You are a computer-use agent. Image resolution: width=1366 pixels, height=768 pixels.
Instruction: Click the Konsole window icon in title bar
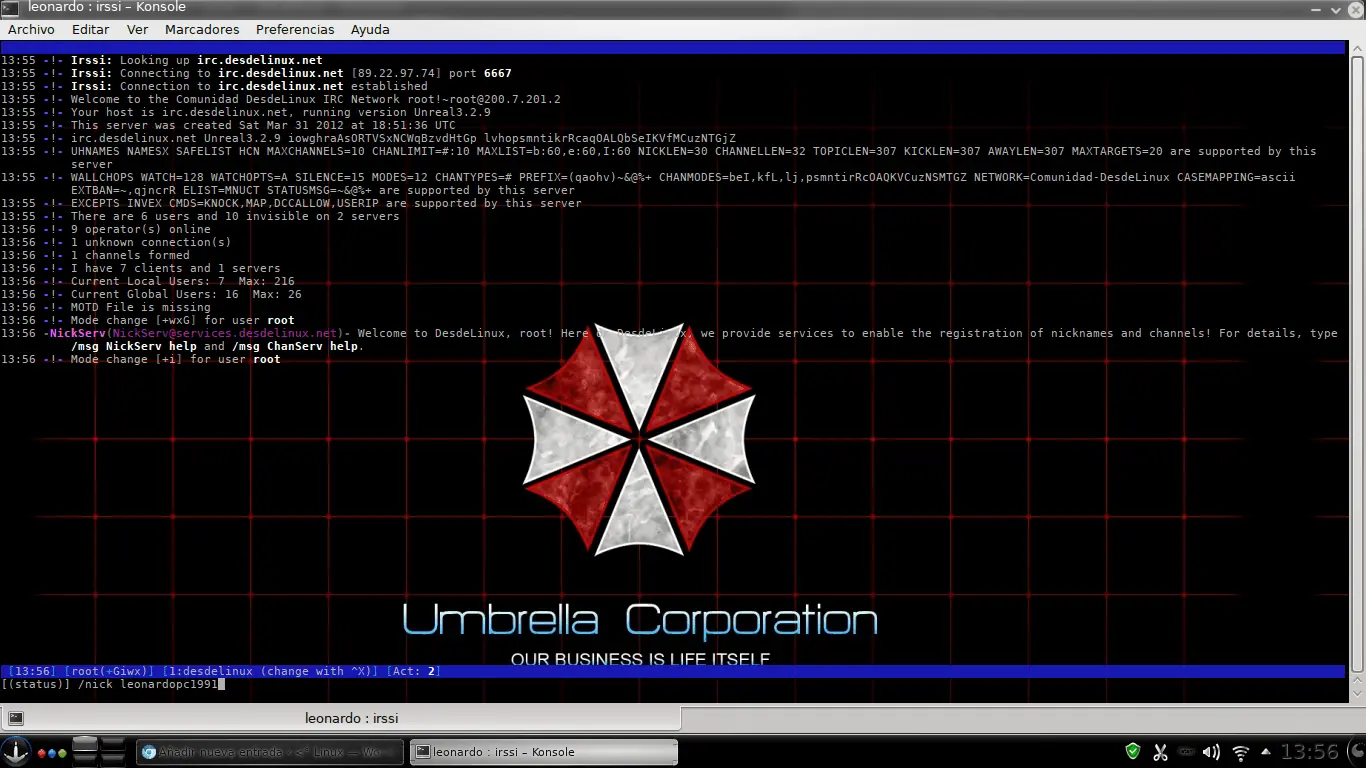[9, 8]
